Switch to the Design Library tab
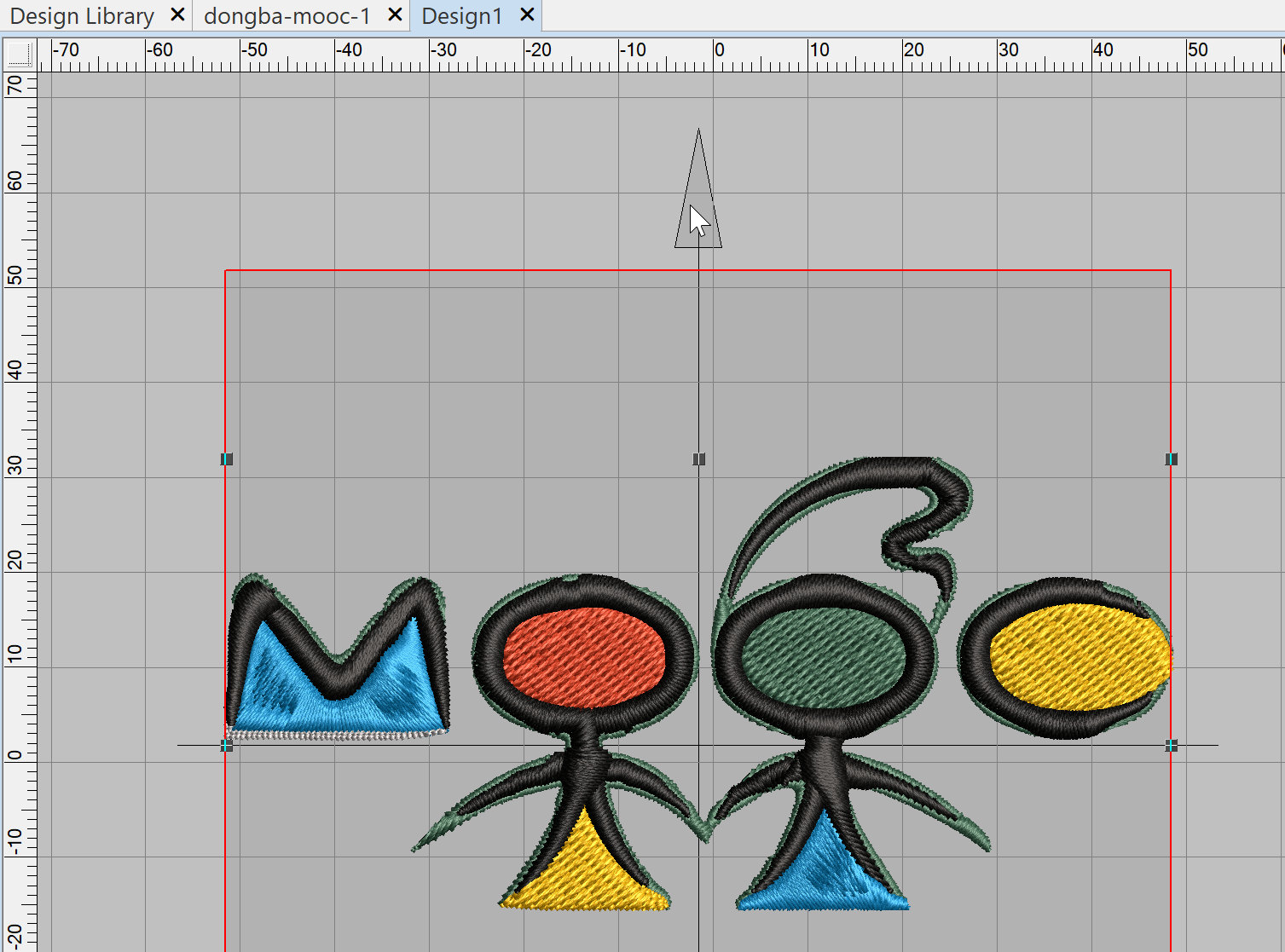Screen dimensions: 1285x952 click(82, 15)
